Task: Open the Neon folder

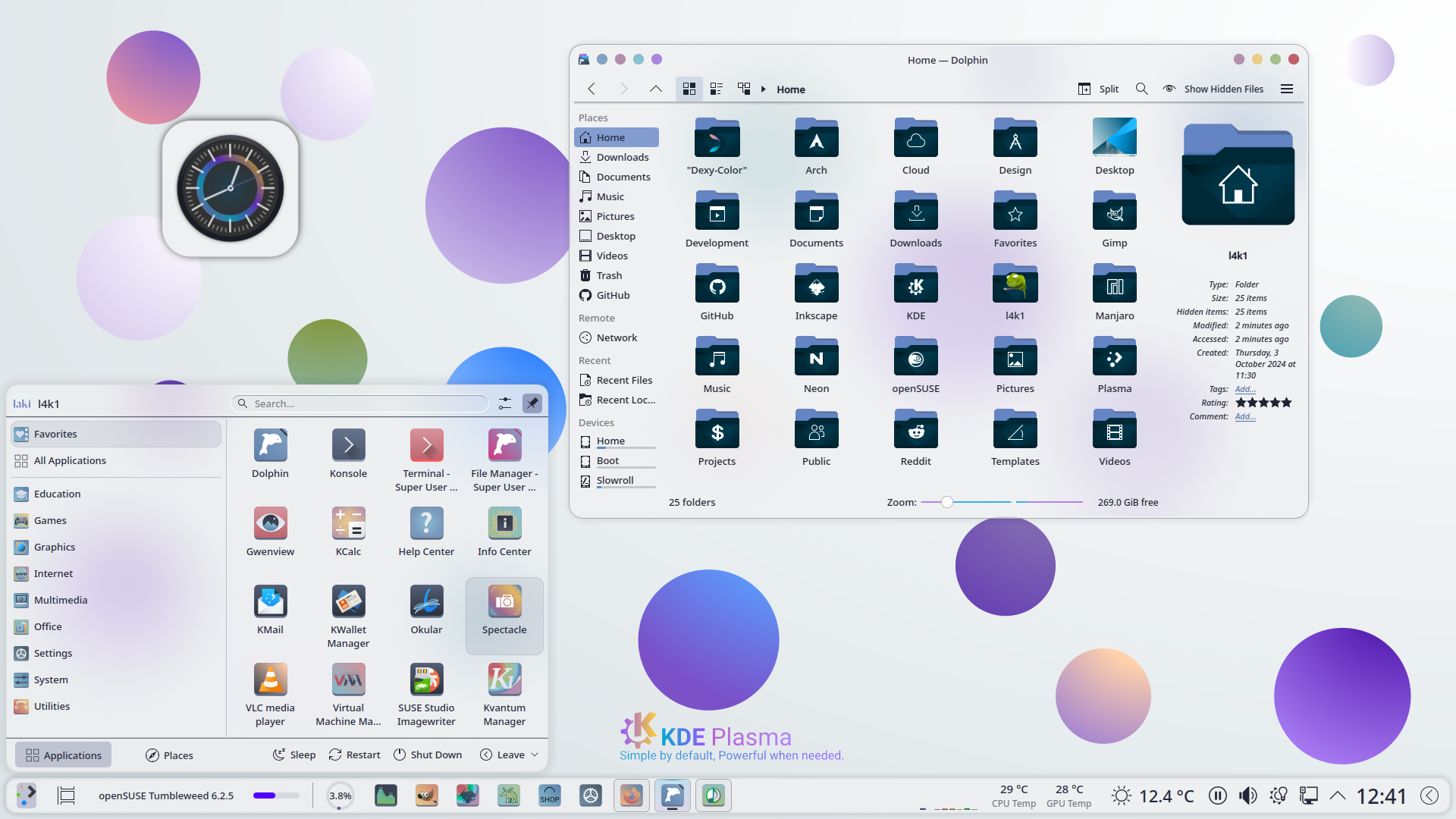Action: pos(816,365)
